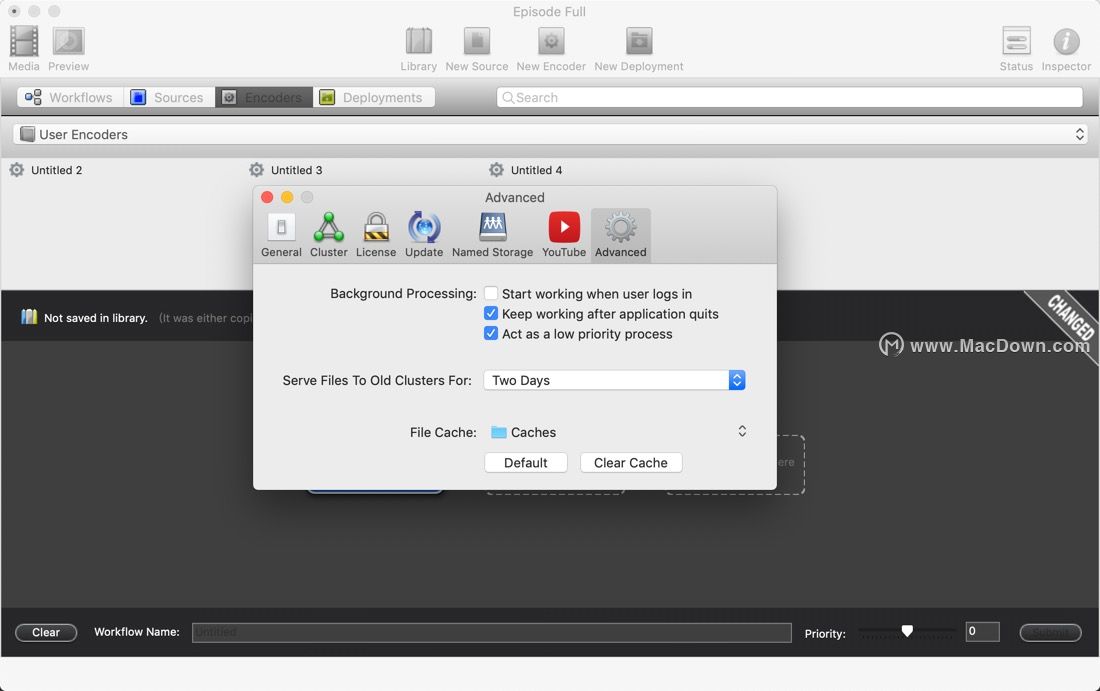This screenshot has height=691, width=1100.
Task: Click the Priority slider thumb
Action: 907,631
